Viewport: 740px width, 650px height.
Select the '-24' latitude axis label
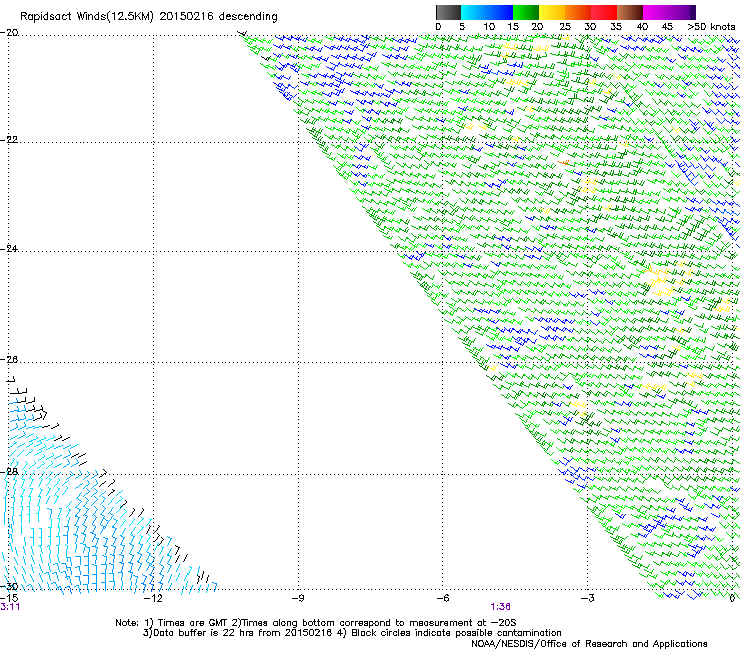pyautogui.click(x=9, y=248)
